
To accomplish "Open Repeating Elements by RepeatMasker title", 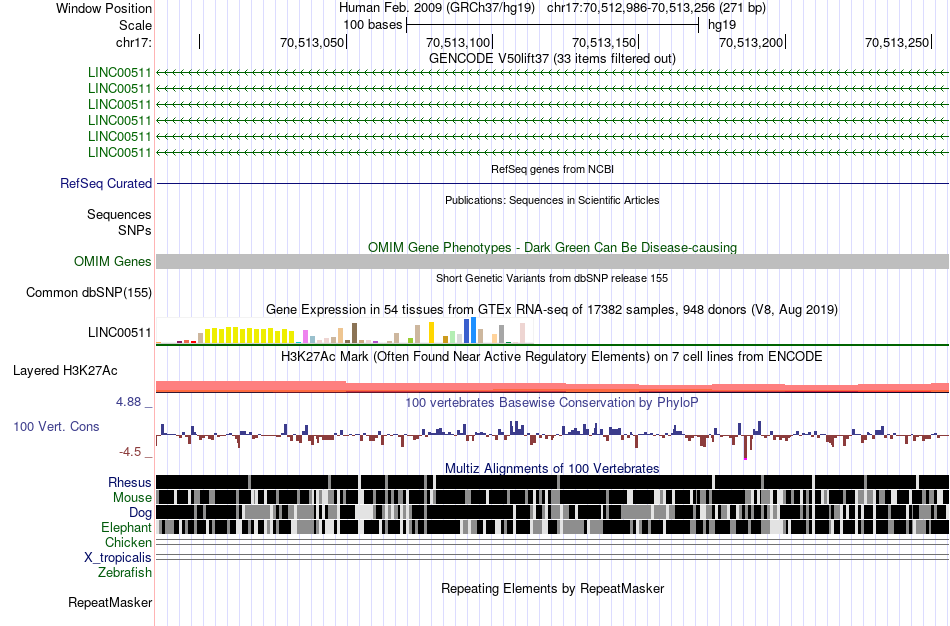I will click(x=552, y=589).
